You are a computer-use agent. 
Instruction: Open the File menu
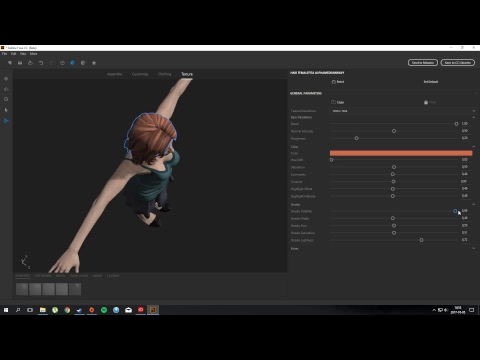click(4, 54)
